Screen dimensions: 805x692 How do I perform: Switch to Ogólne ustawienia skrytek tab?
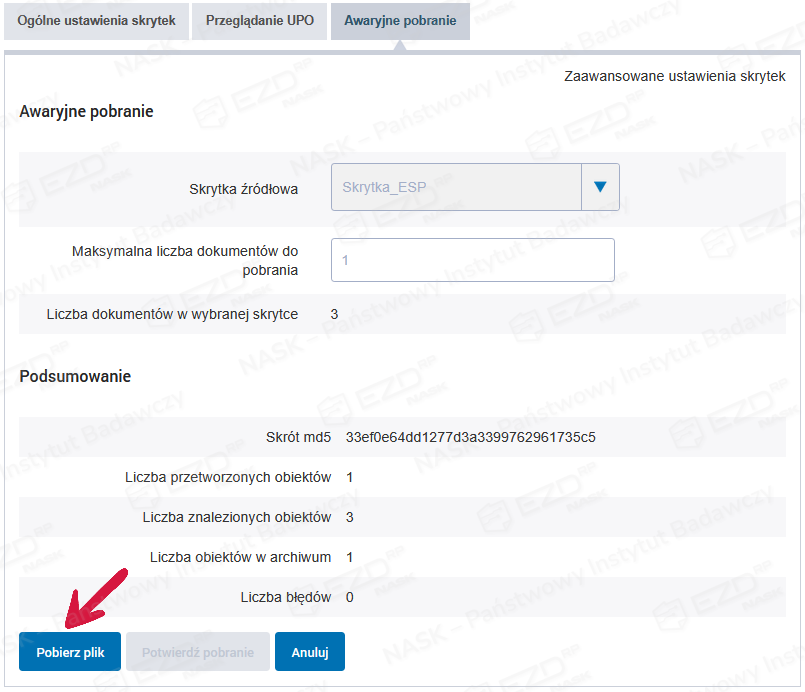coord(97,20)
